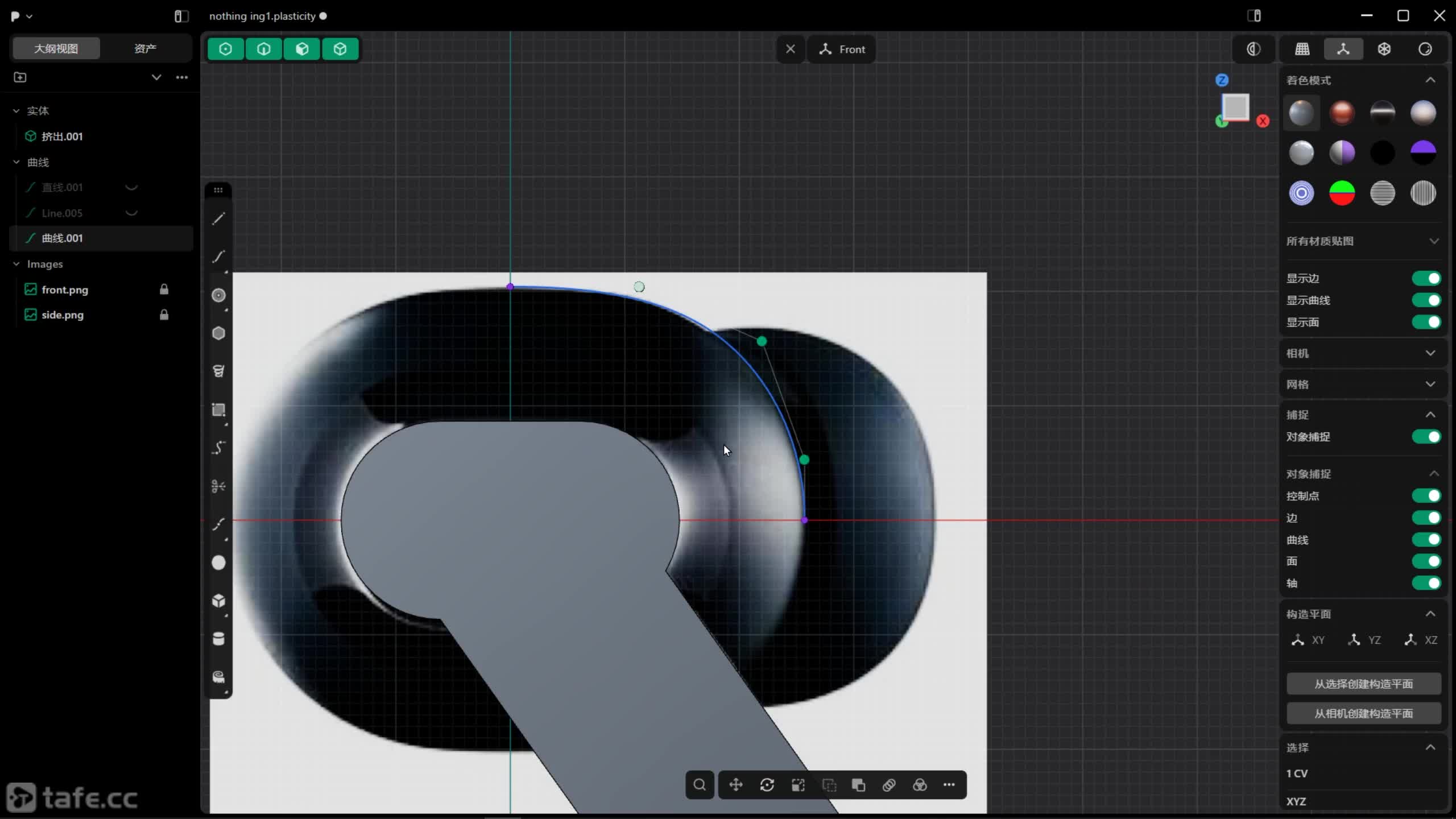Screen dimensions: 1456x819
Task: Click the search icon in bottom toolbar
Action: click(x=700, y=785)
